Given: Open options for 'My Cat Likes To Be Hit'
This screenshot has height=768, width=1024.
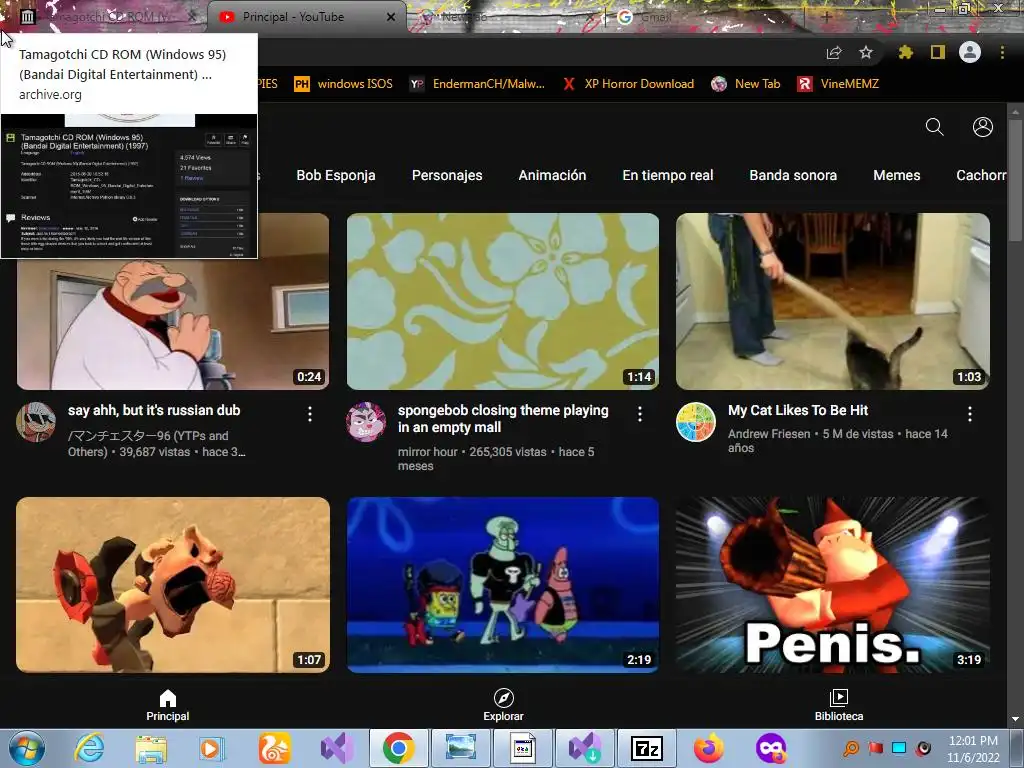Looking at the screenshot, I should pos(969,413).
